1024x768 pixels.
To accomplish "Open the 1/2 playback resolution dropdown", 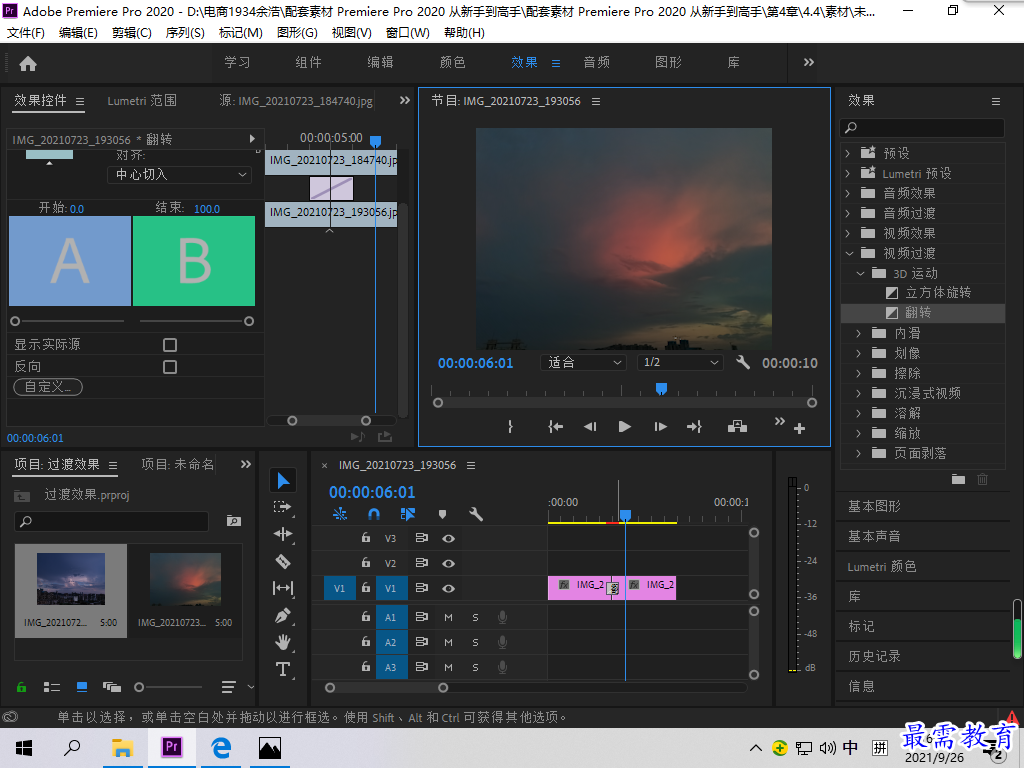I will point(680,362).
